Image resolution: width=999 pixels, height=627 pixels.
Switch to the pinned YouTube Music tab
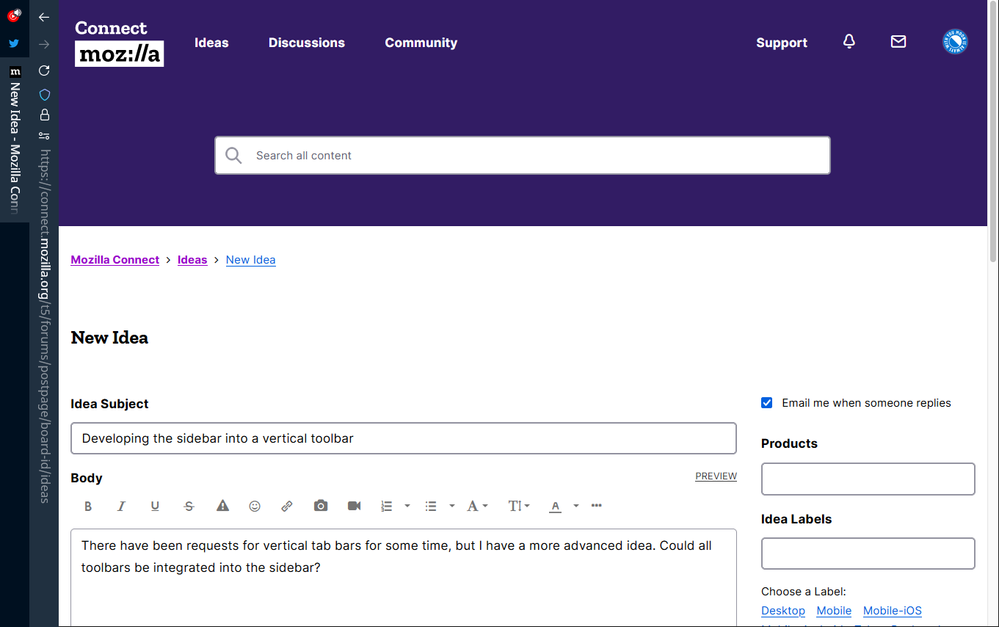coord(14,15)
